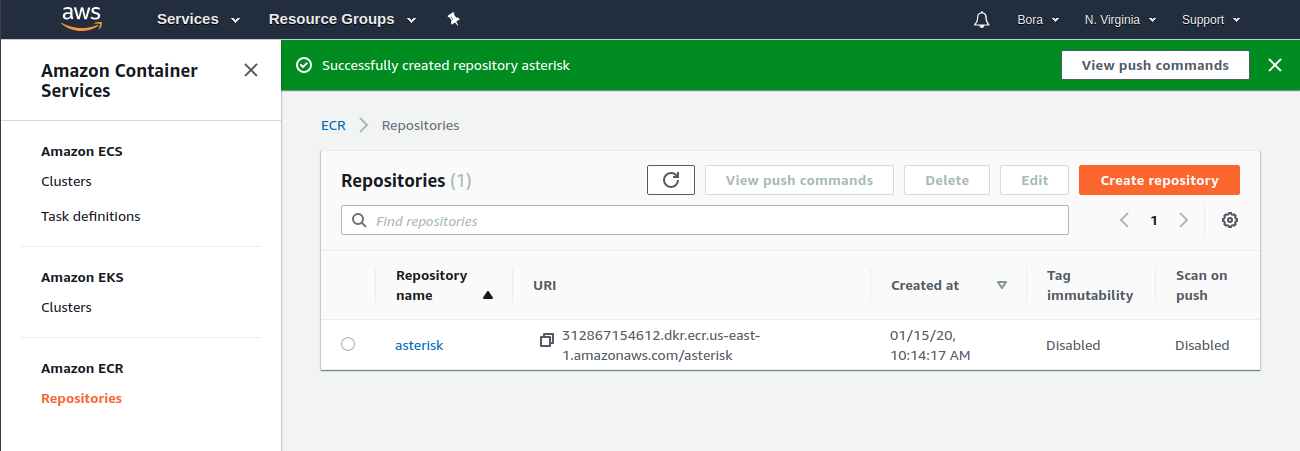Dismiss the green success banner
The image size is (1300, 451).
point(1274,65)
